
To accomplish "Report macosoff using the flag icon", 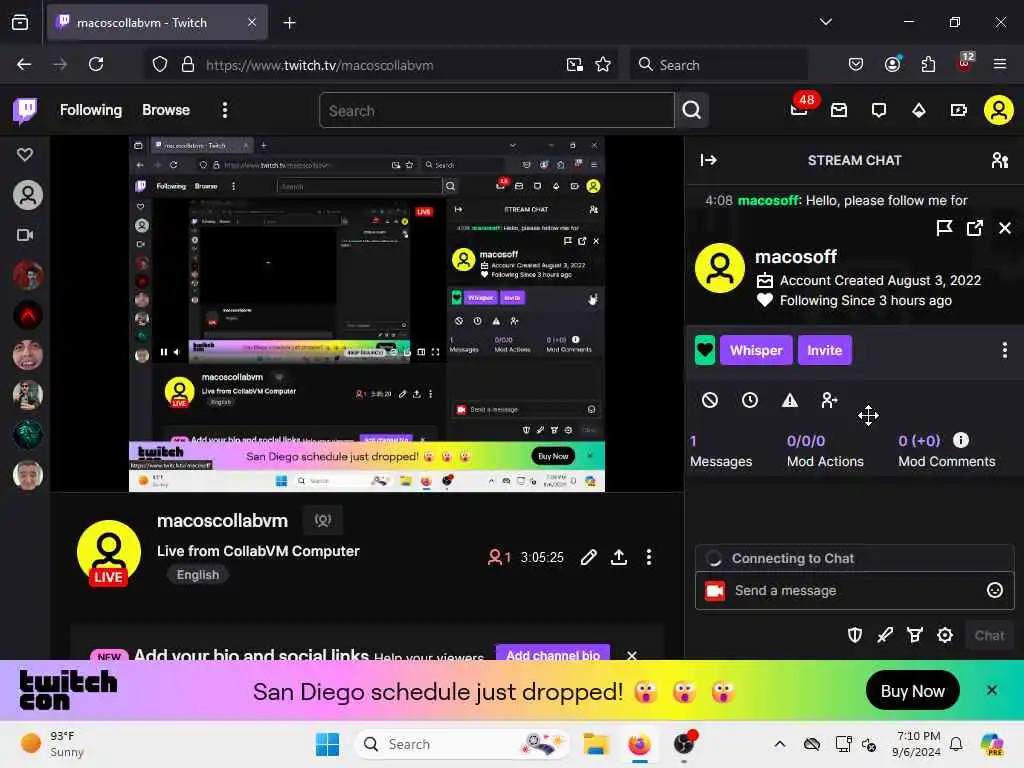I will [944, 228].
